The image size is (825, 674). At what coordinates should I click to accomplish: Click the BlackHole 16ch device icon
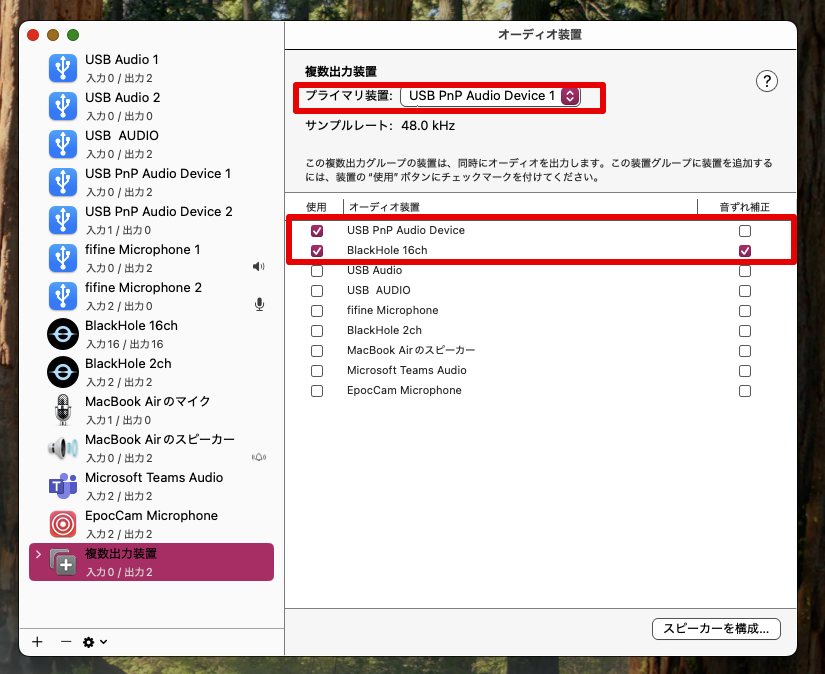coord(63,334)
